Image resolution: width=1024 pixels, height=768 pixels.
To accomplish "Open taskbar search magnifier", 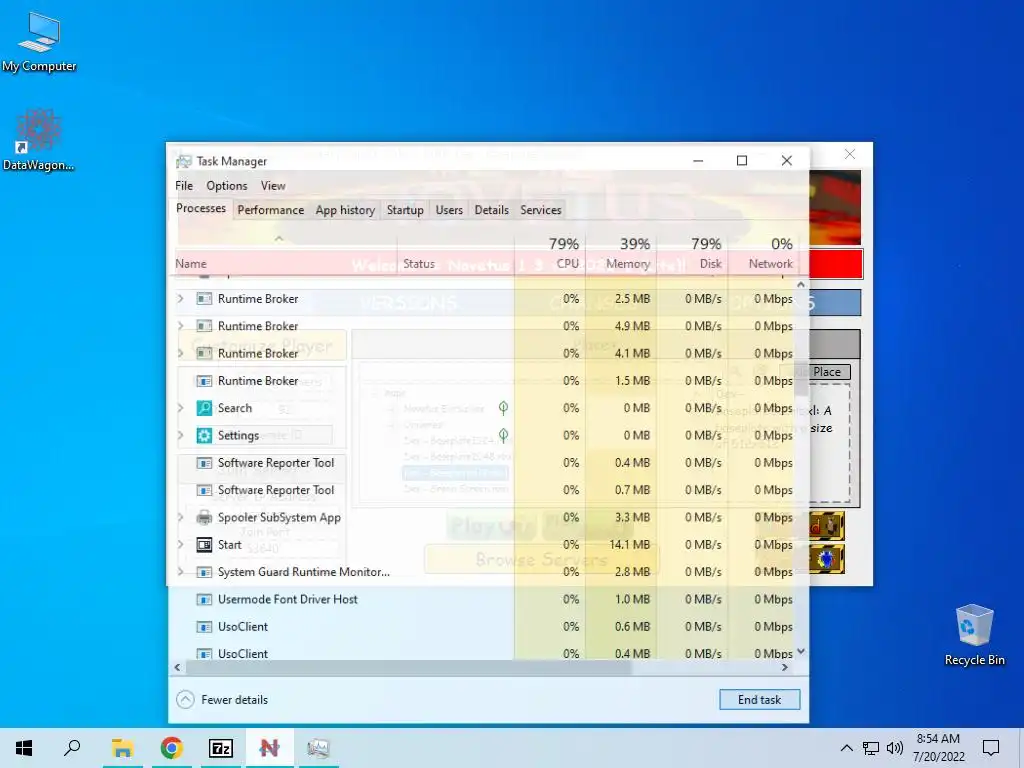I will click(72, 748).
